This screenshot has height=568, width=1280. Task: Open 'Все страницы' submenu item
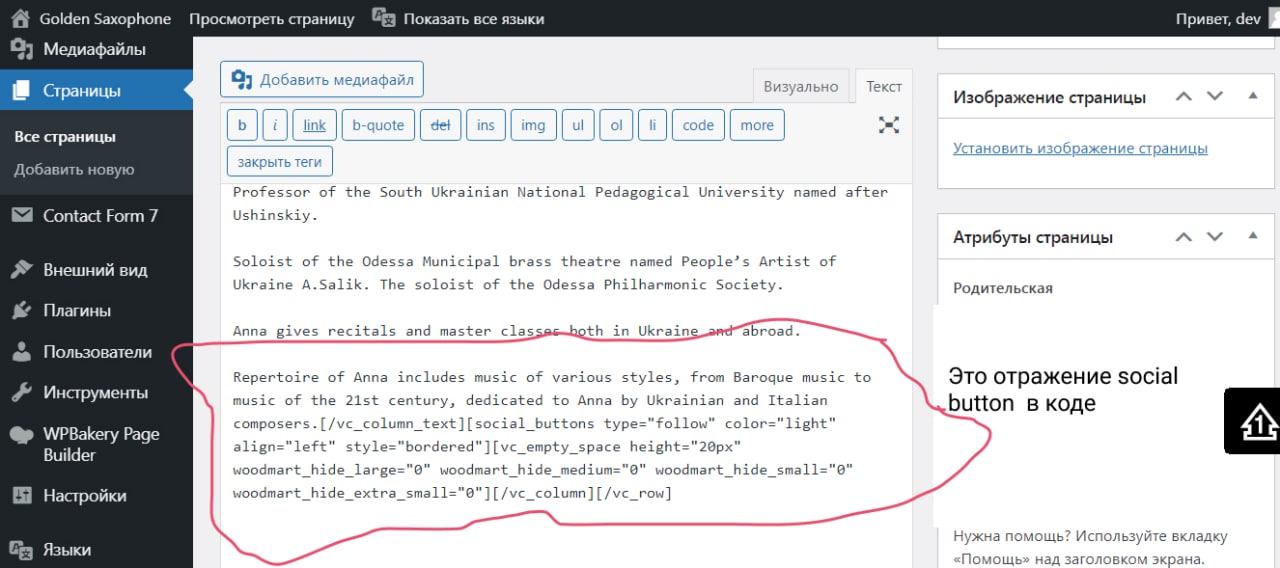[65, 136]
